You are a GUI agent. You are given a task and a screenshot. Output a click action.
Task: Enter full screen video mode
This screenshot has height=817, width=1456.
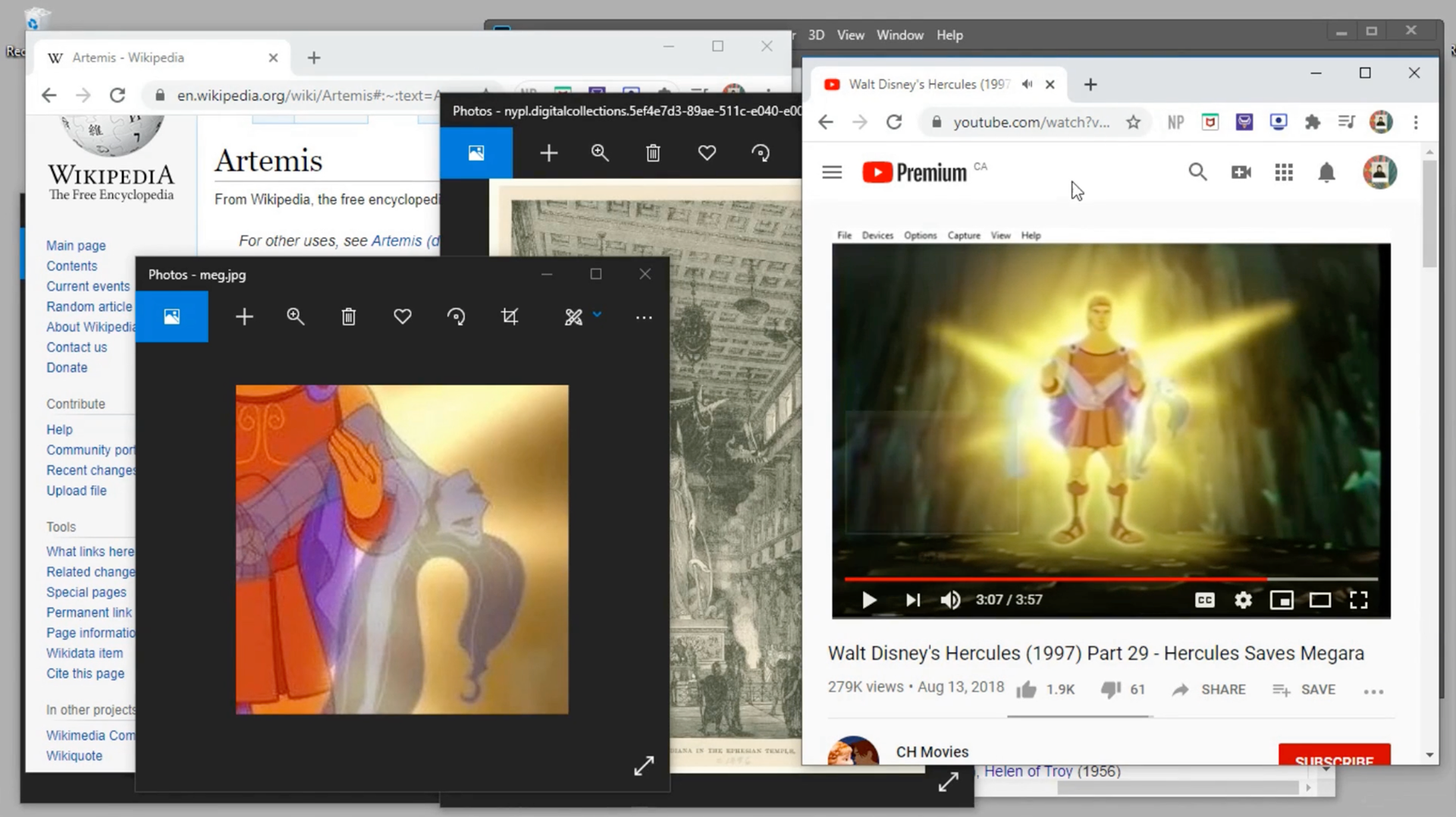(x=1359, y=600)
